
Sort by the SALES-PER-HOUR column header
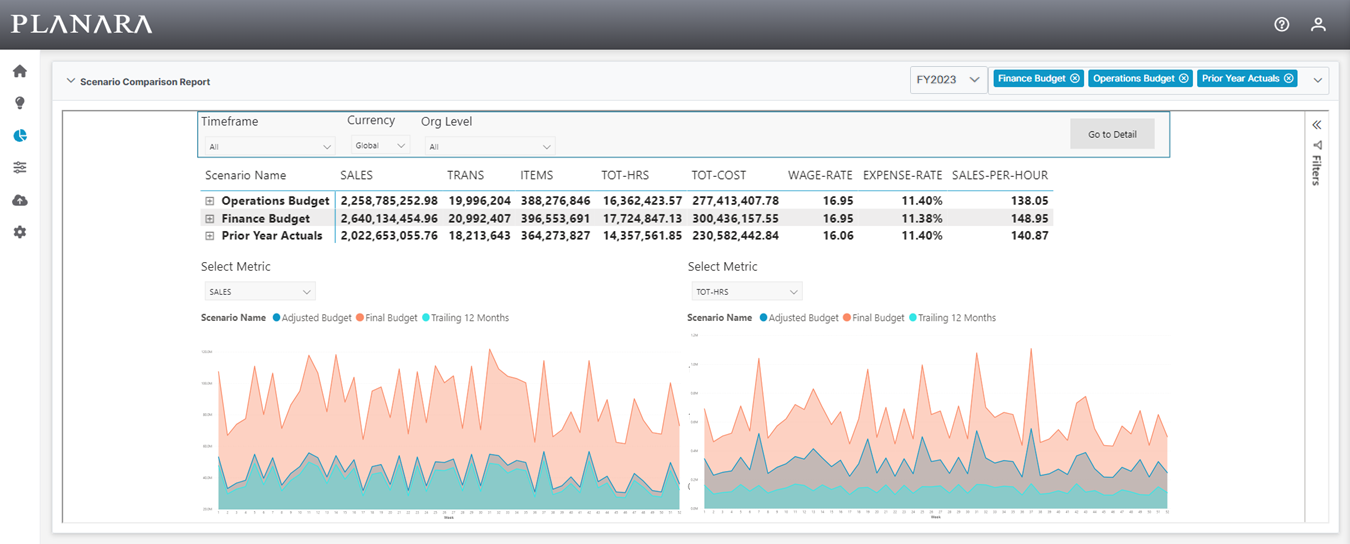1000,175
